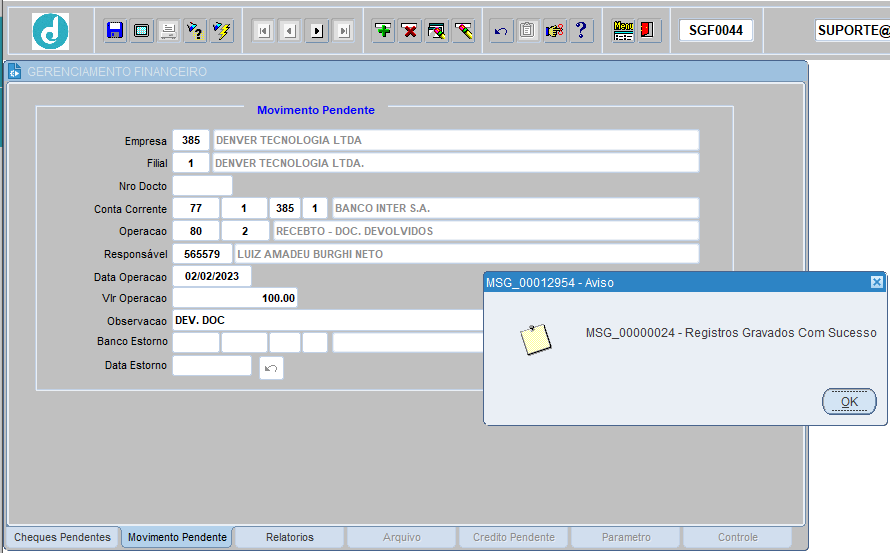890x553 pixels.
Task: Click the Movimento Pendente heading
Action: [316, 110]
